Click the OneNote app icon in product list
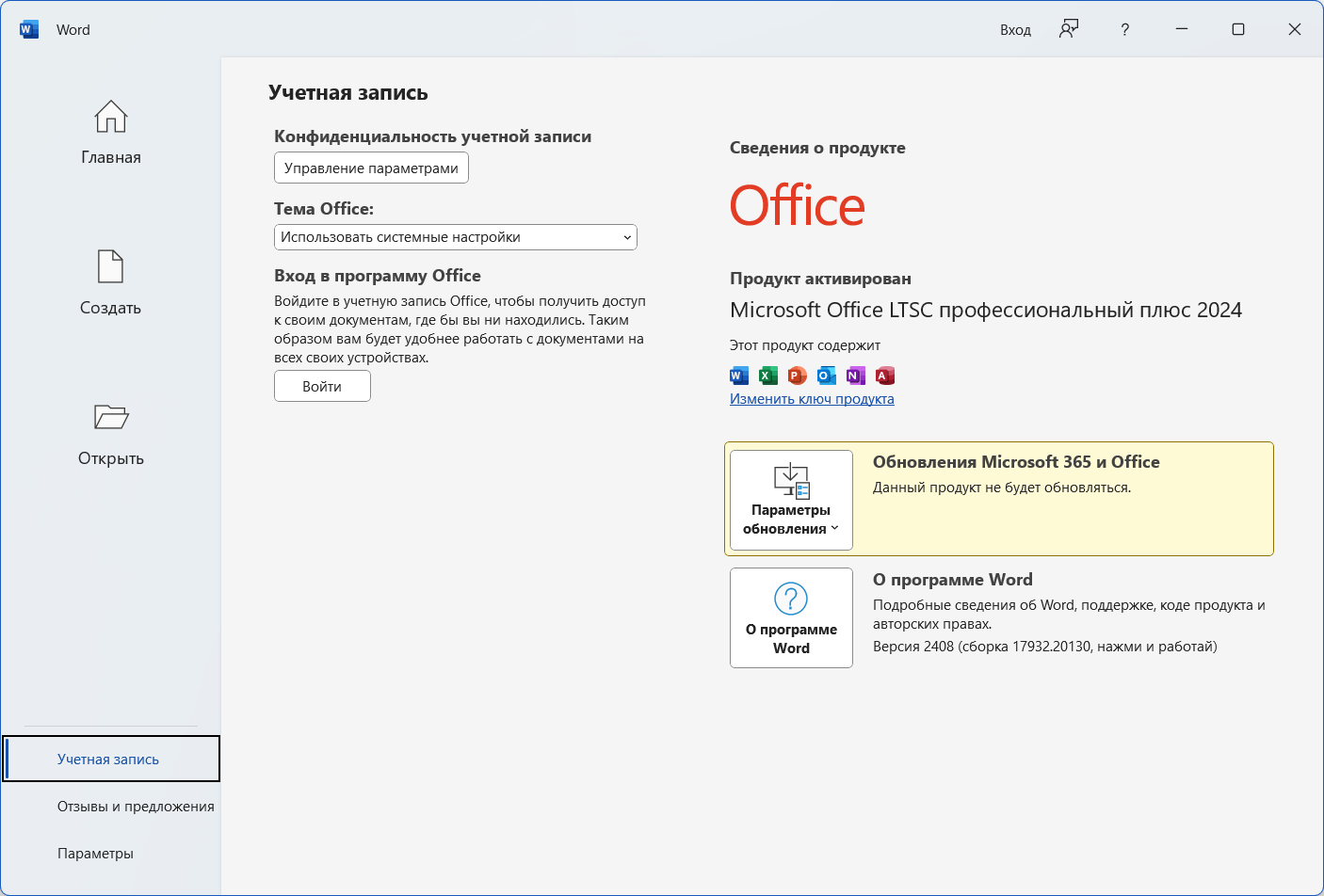Image resolution: width=1324 pixels, height=896 pixels. click(x=855, y=376)
